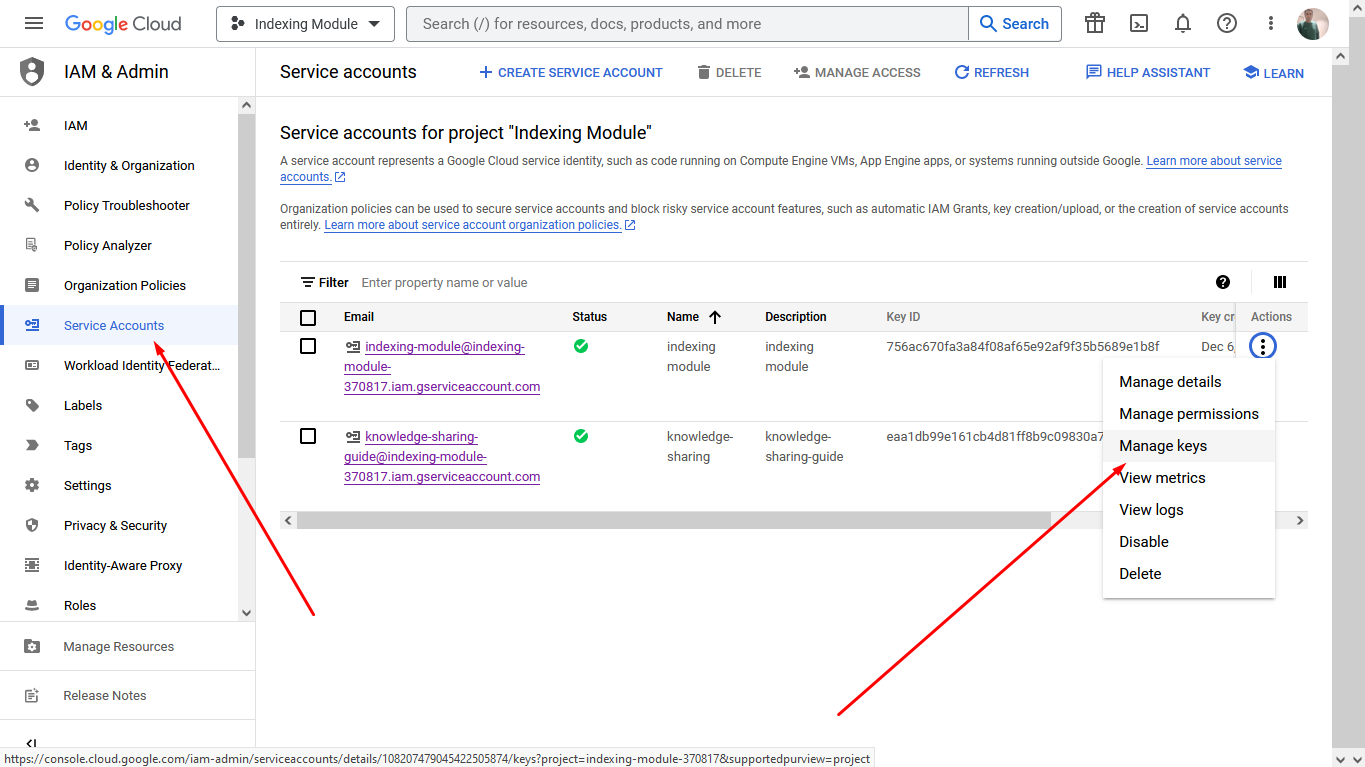
Task: Open service account organization policies link
Action: click(x=480, y=225)
